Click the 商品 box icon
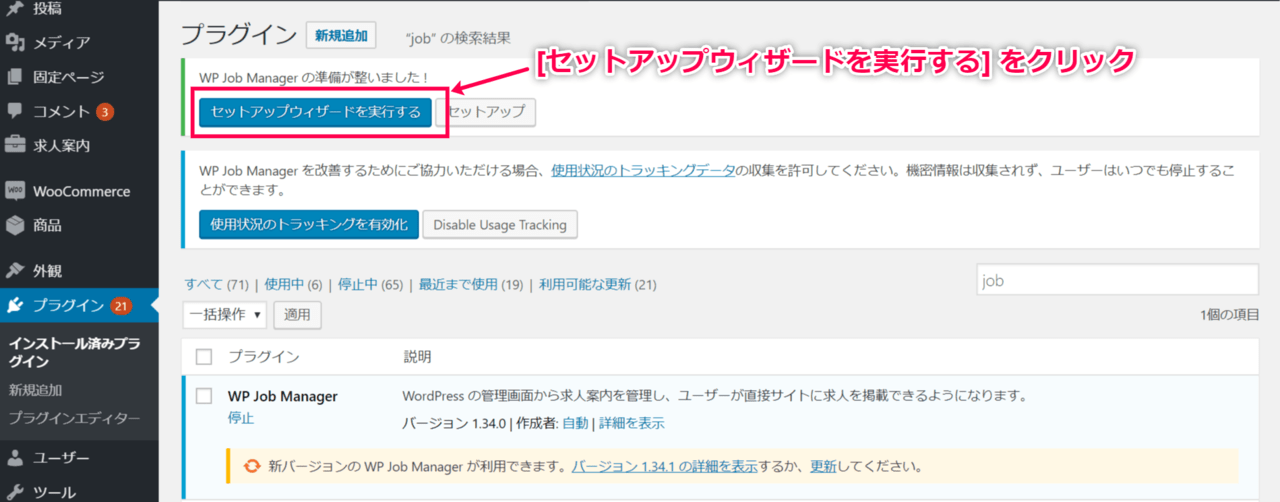 pos(15,225)
